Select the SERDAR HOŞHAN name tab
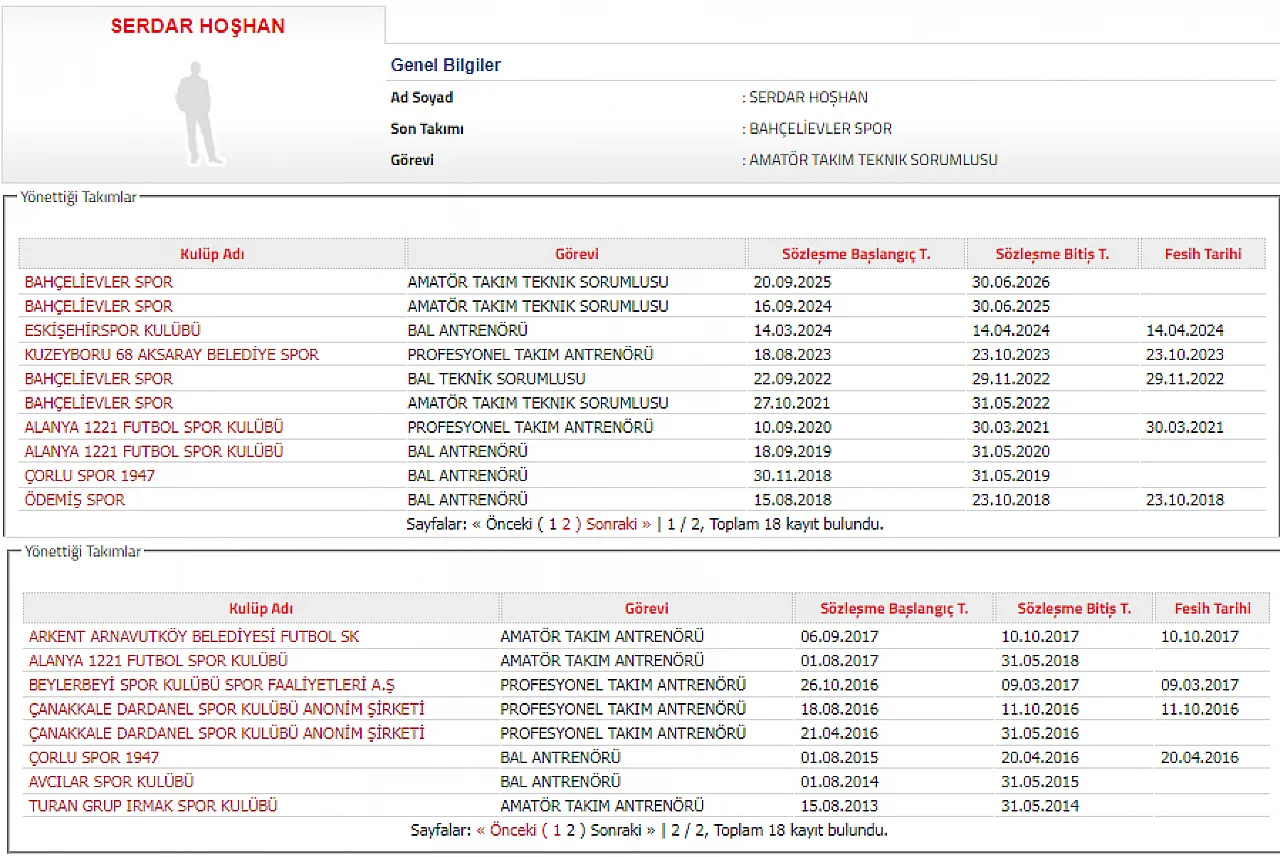1280x857 pixels. coord(197,27)
